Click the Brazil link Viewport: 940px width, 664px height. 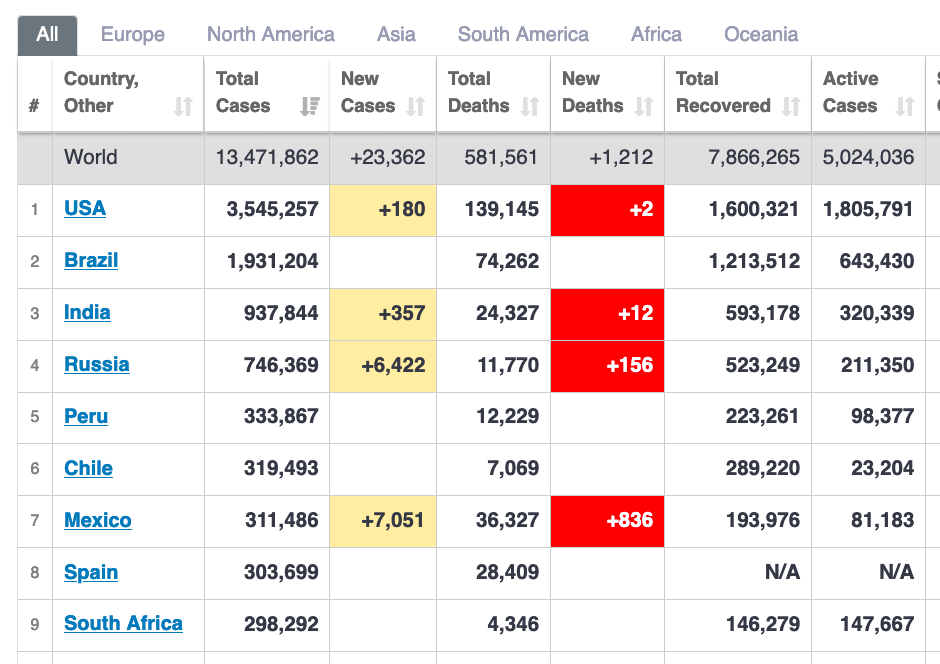(91, 261)
